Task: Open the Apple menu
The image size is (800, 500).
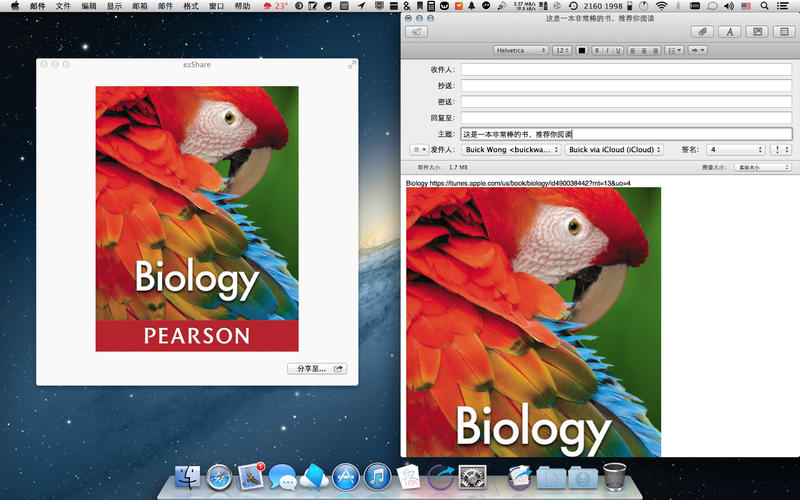Action: tap(15, 6)
